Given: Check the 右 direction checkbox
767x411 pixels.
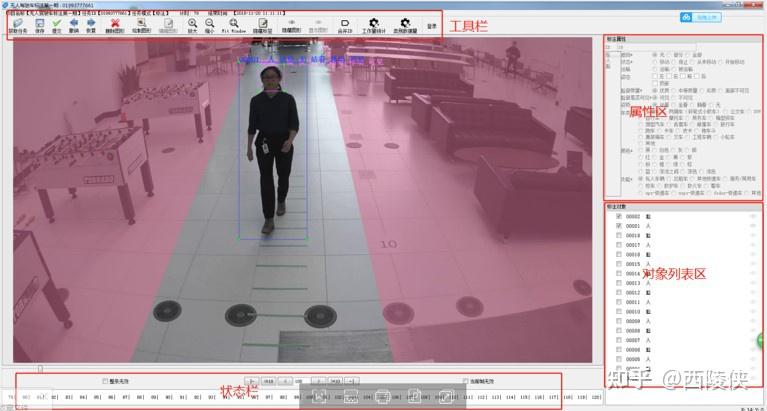Looking at the screenshot, I should (669, 76).
